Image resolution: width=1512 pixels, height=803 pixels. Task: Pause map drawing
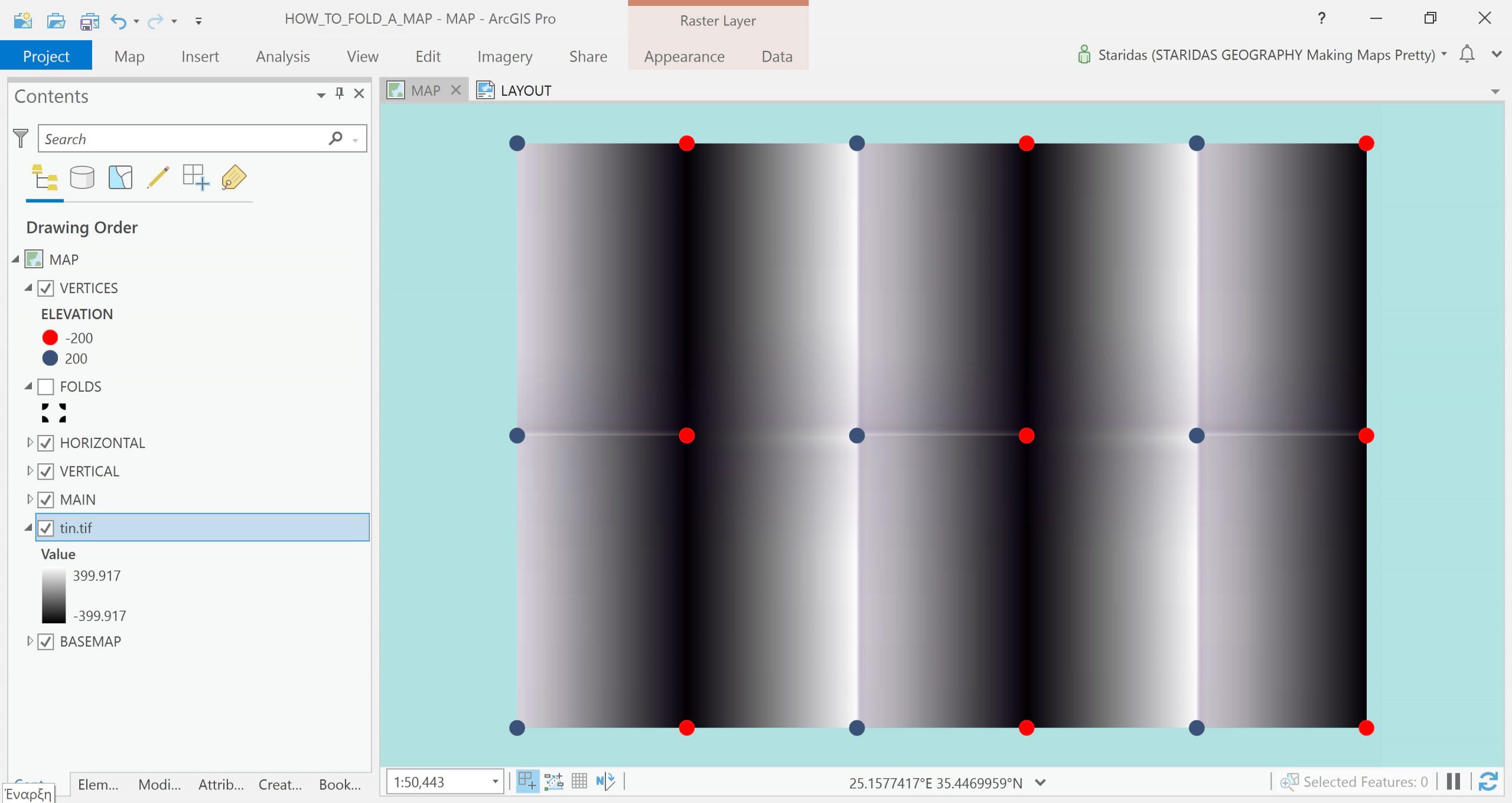click(1454, 782)
